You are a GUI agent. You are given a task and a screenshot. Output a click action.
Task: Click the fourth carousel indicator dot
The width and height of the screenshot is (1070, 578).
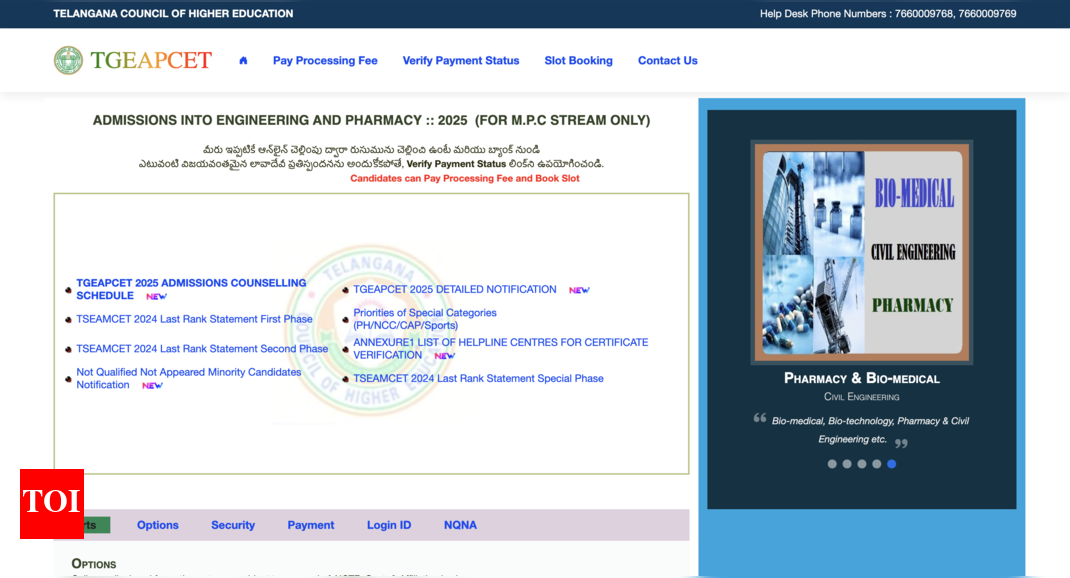tap(877, 464)
